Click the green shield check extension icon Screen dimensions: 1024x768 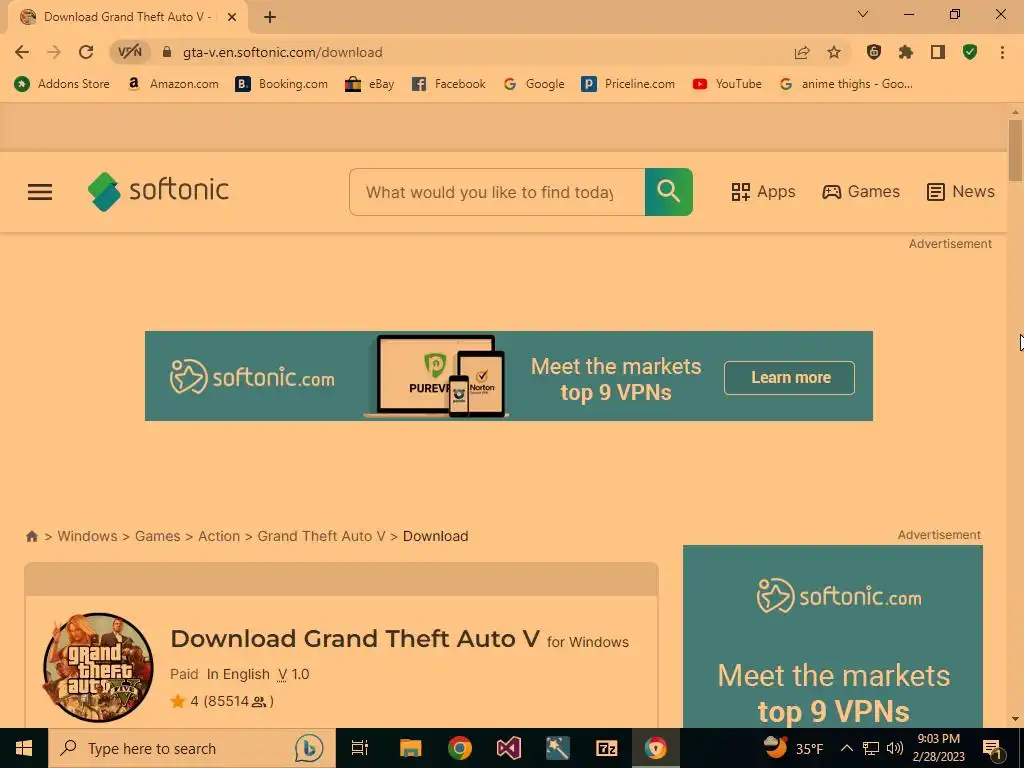coord(970,52)
